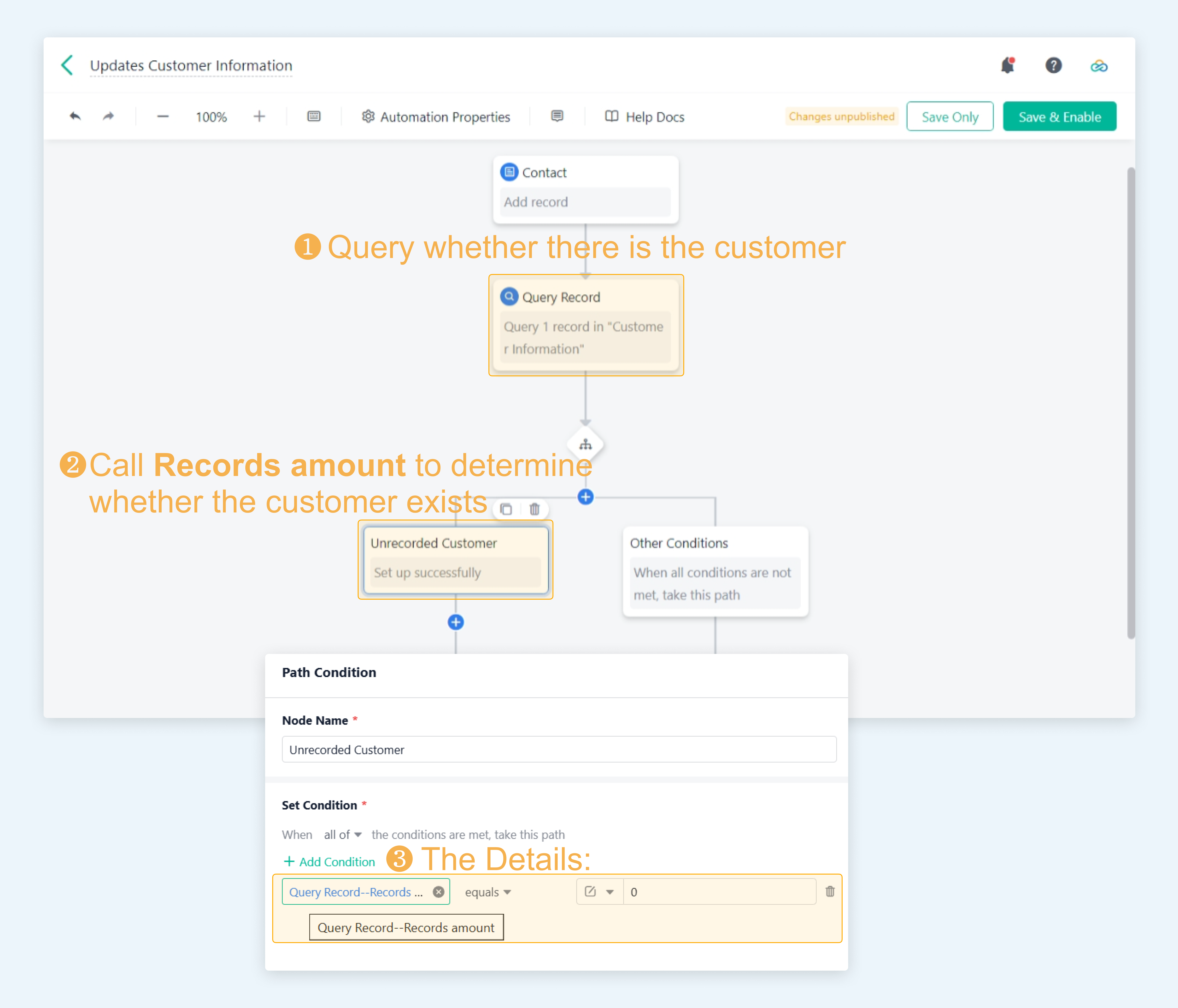Viewport: 1178px width, 1008px height.
Task: Edit the Node Name input field
Action: click(x=559, y=749)
